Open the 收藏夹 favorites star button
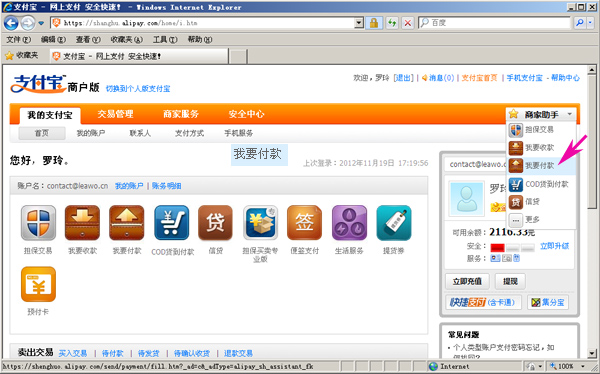Screen dimensions: 600x374 coord(22,56)
